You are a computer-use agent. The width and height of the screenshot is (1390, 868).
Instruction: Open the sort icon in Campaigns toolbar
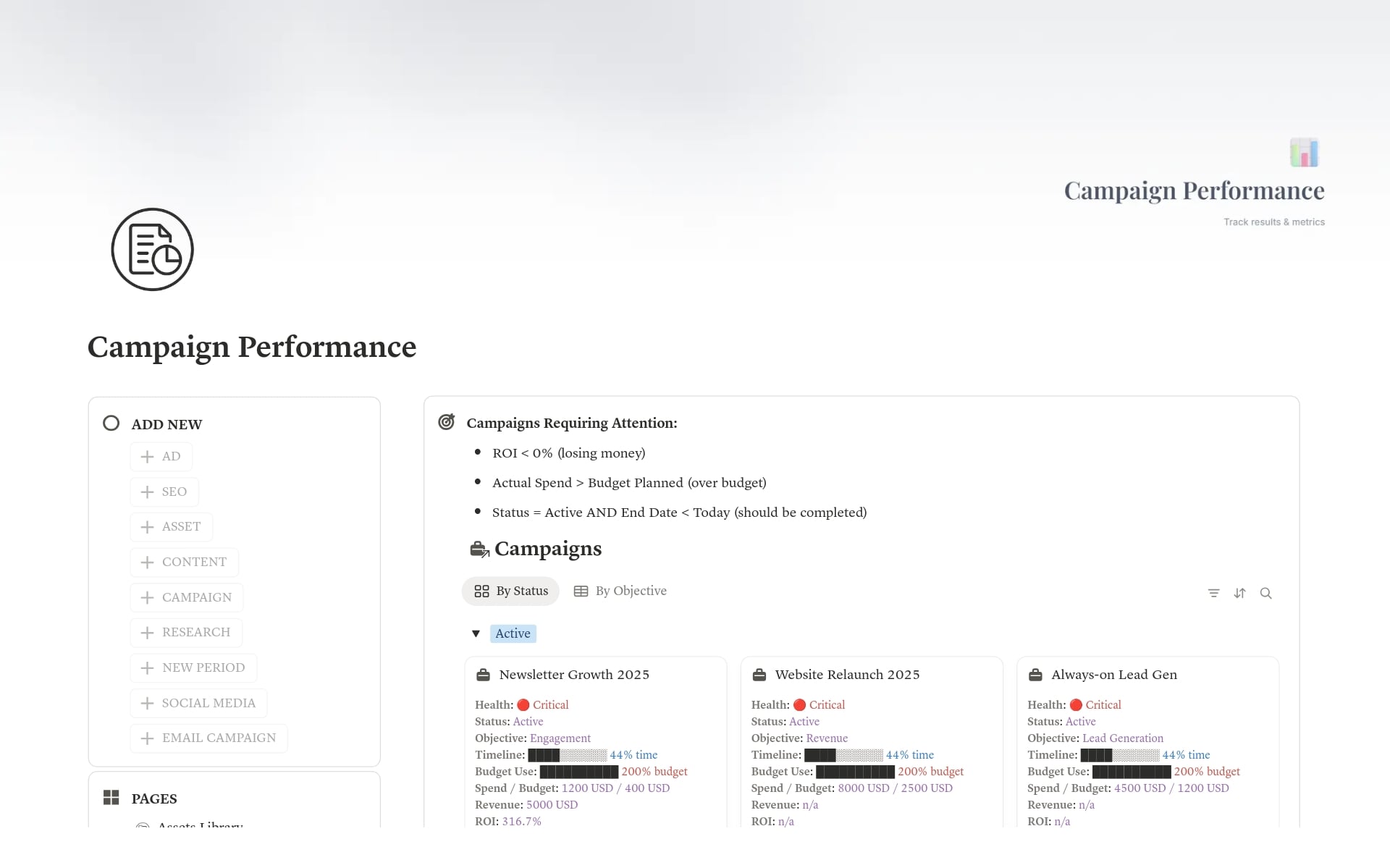point(1239,593)
